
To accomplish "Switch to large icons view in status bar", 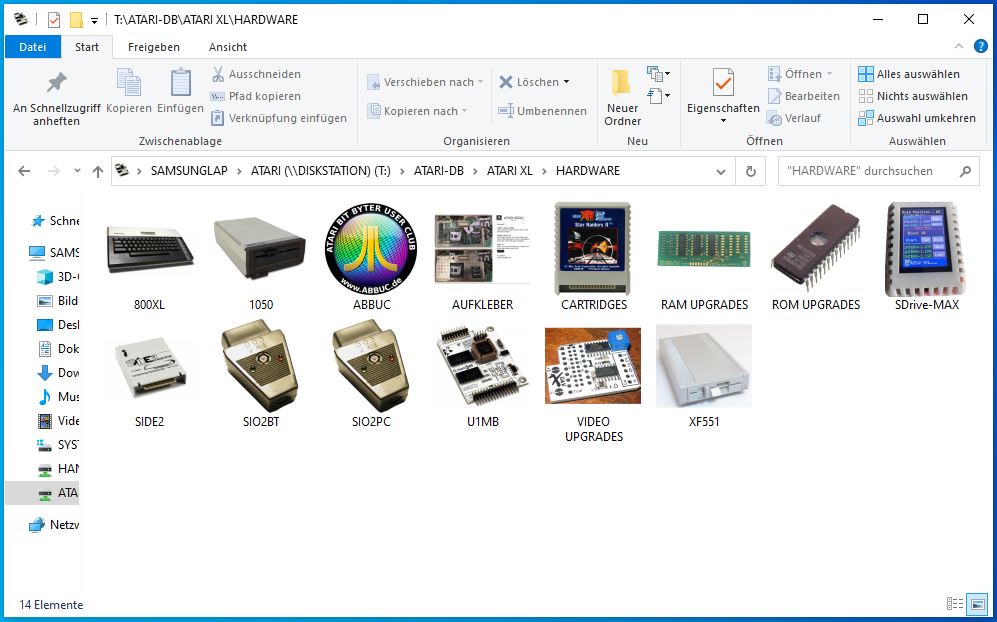I will click(977, 604).
